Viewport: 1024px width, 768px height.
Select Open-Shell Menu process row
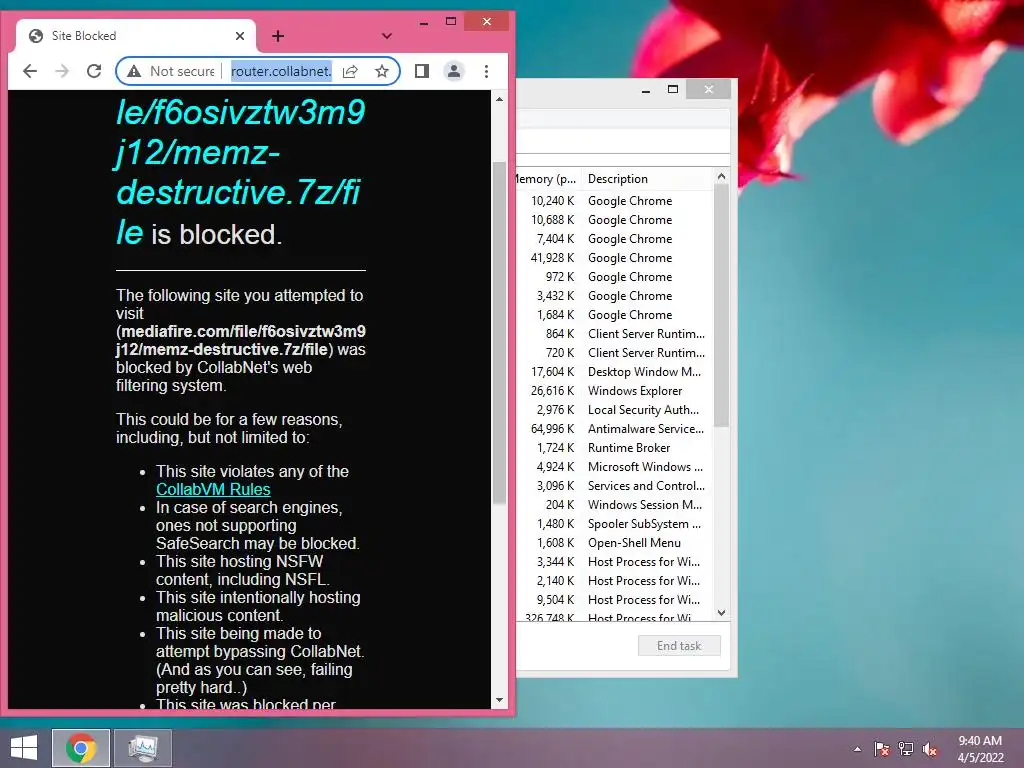click(614, 543)
